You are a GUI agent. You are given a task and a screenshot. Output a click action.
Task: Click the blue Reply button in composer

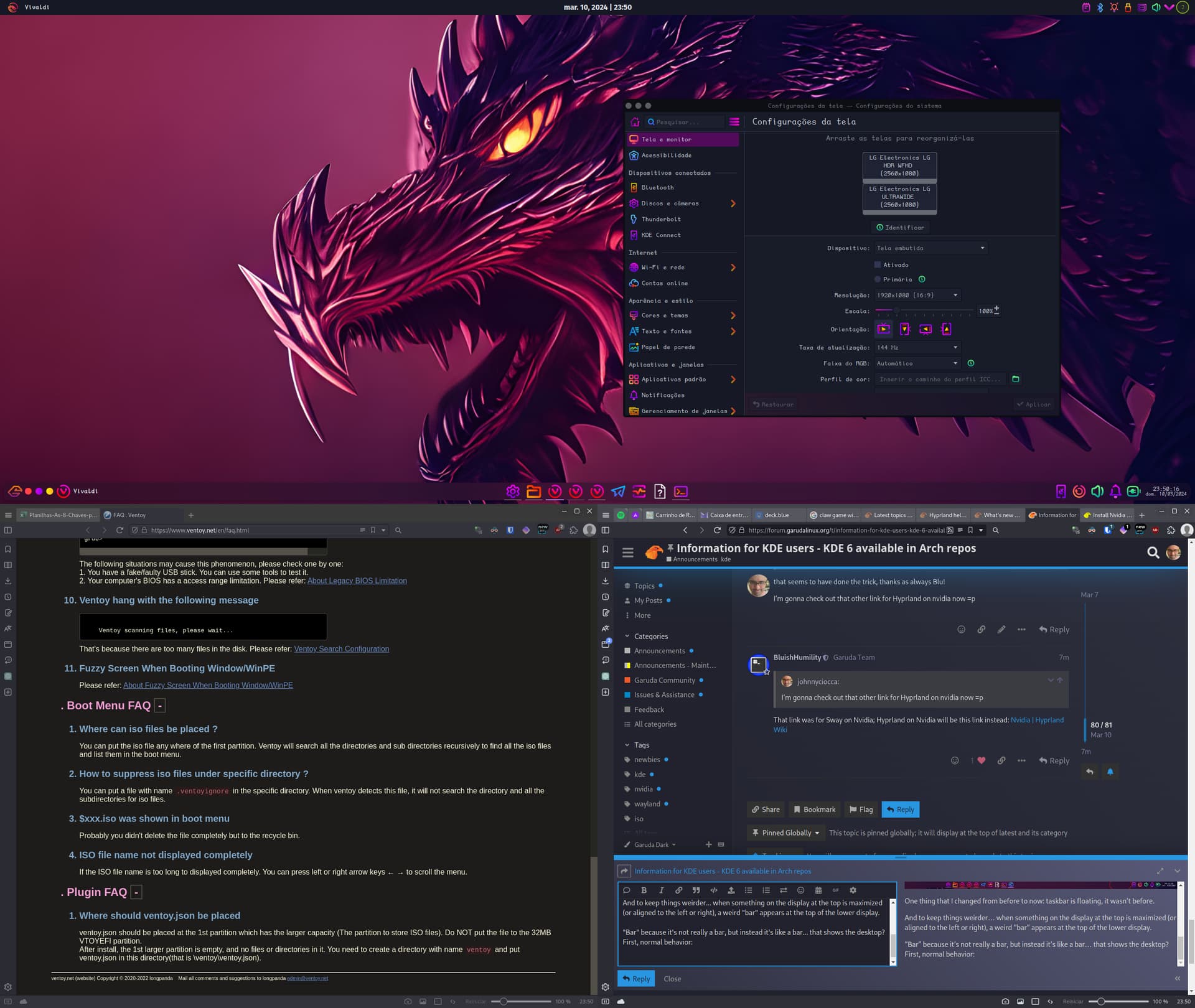tap(636, 979)
